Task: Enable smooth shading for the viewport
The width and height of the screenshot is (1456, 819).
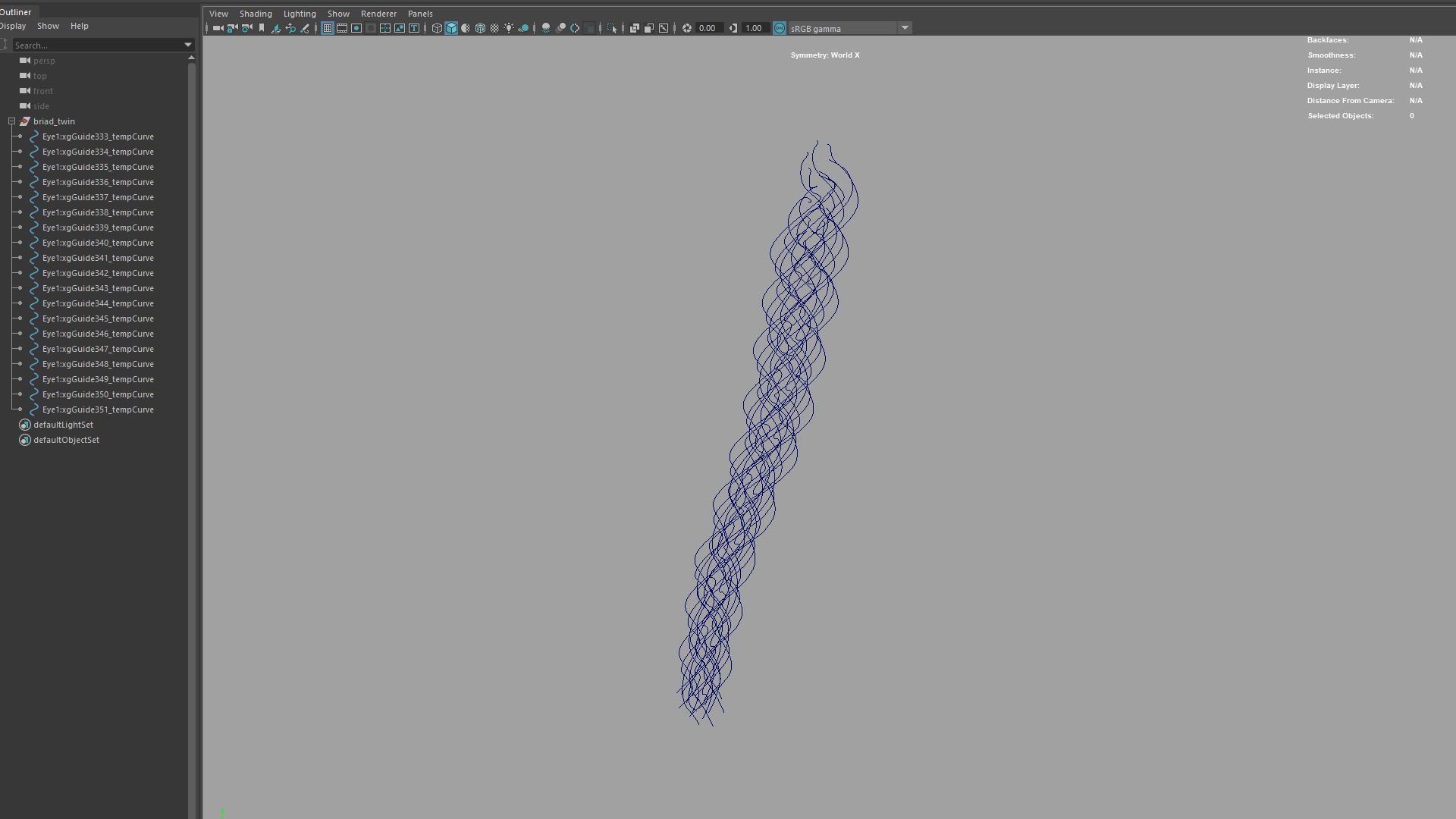Action: tap(452, 28)
